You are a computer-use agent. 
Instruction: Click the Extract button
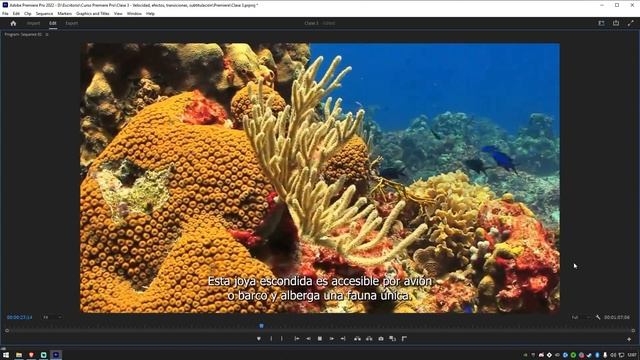(369, 339)
